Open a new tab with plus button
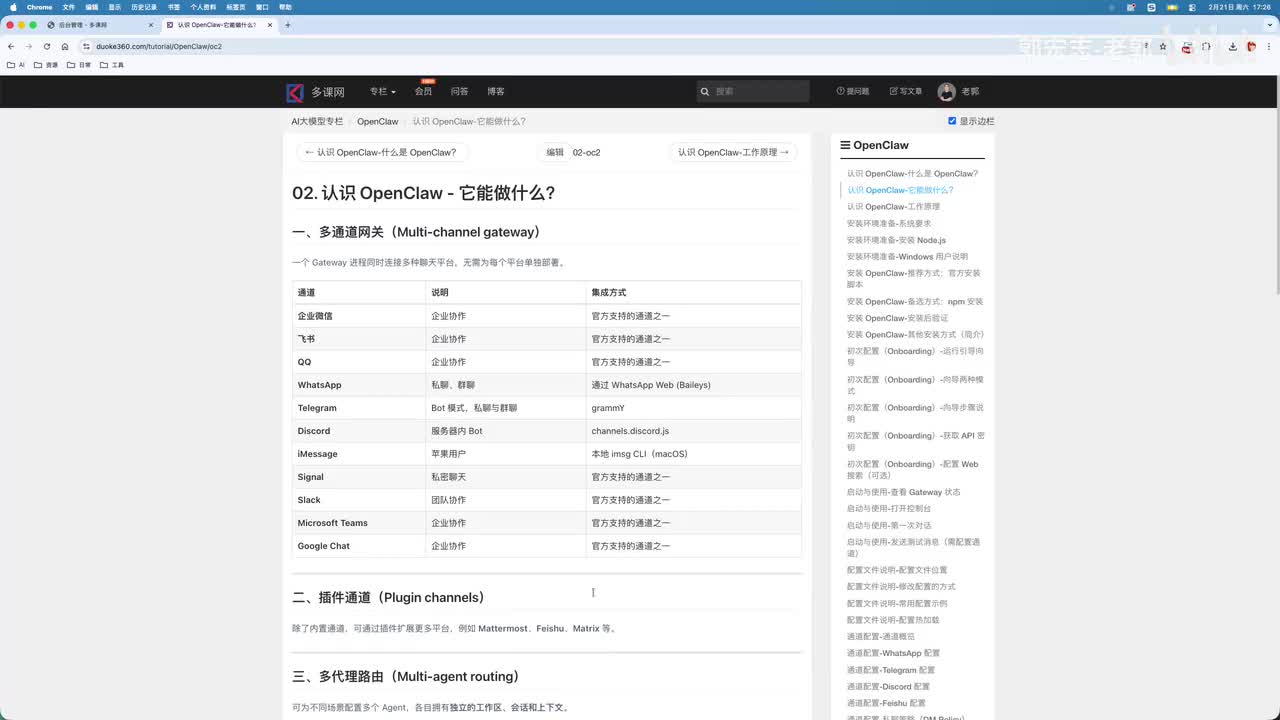Viewport: 1280px width, 720px height. [x=288, y=24]
